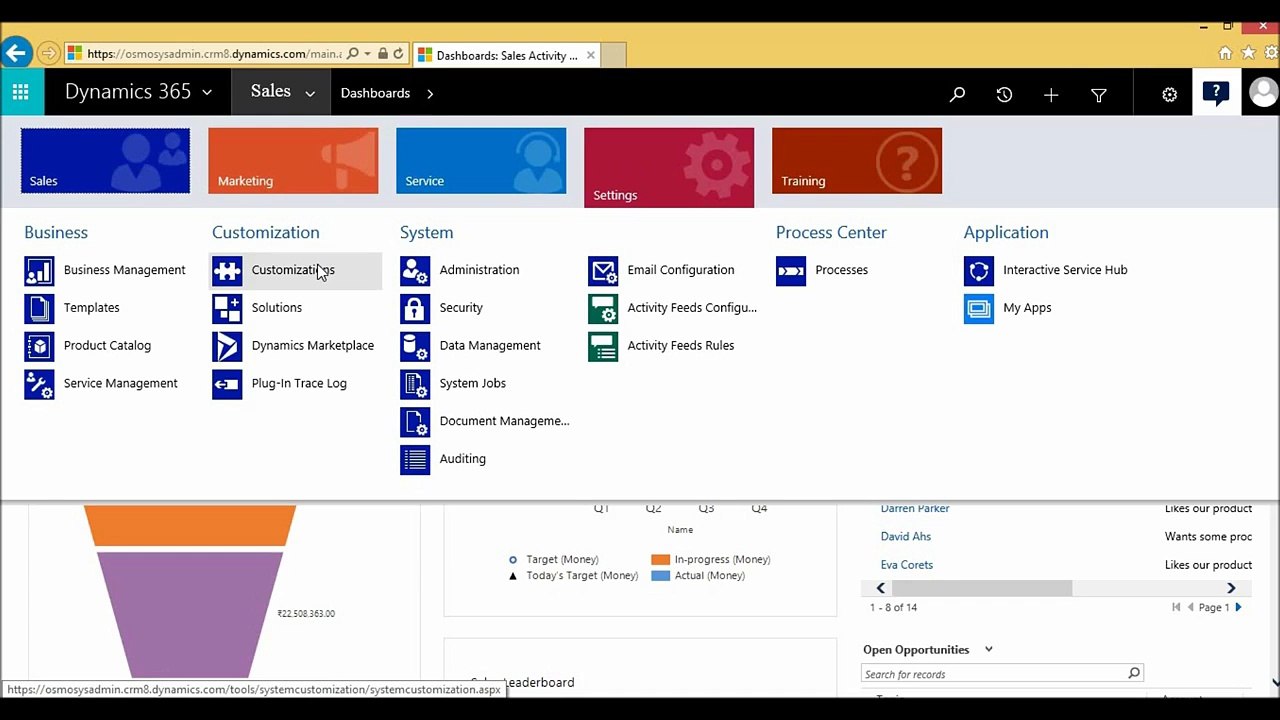Click the Plug-In Trace Log icon
This screenshot has height=720, width=1280.
pyautogui.click(x=227, y=384)
